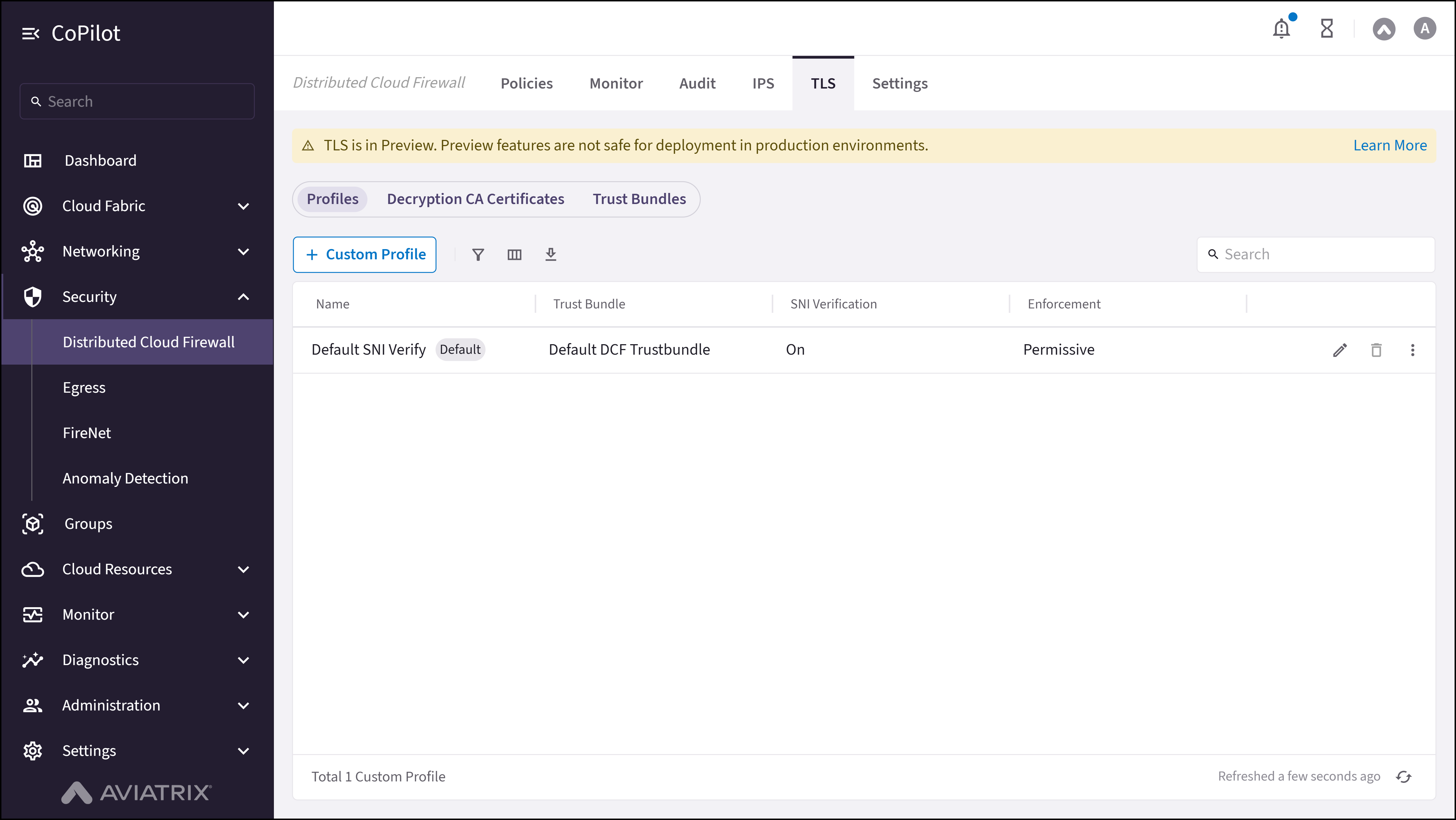Expand Cloud Resources chevron
Viewport: 1456px width, 820px height.
(x=244, y=570)
